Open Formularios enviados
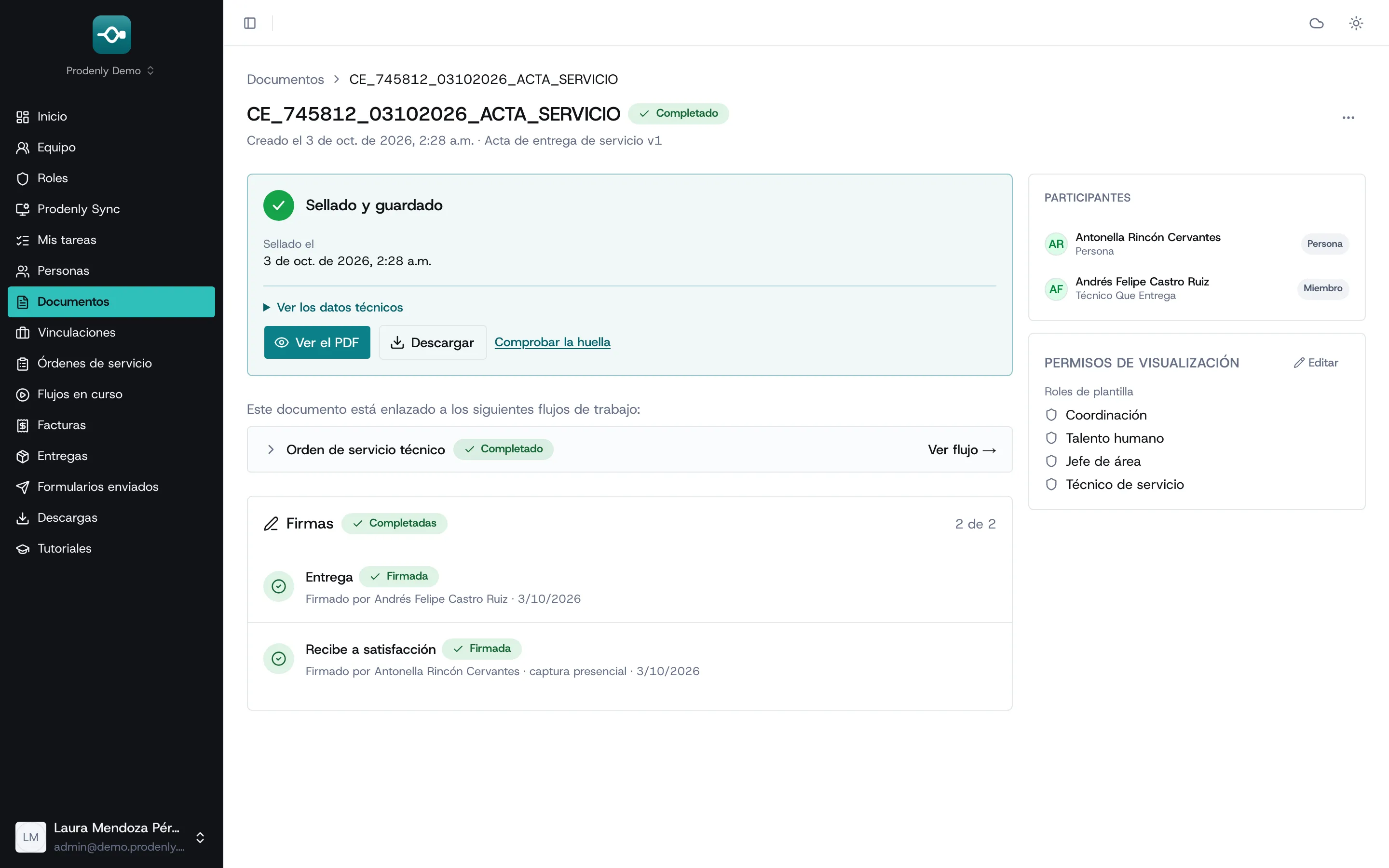 tap(111, 487)
